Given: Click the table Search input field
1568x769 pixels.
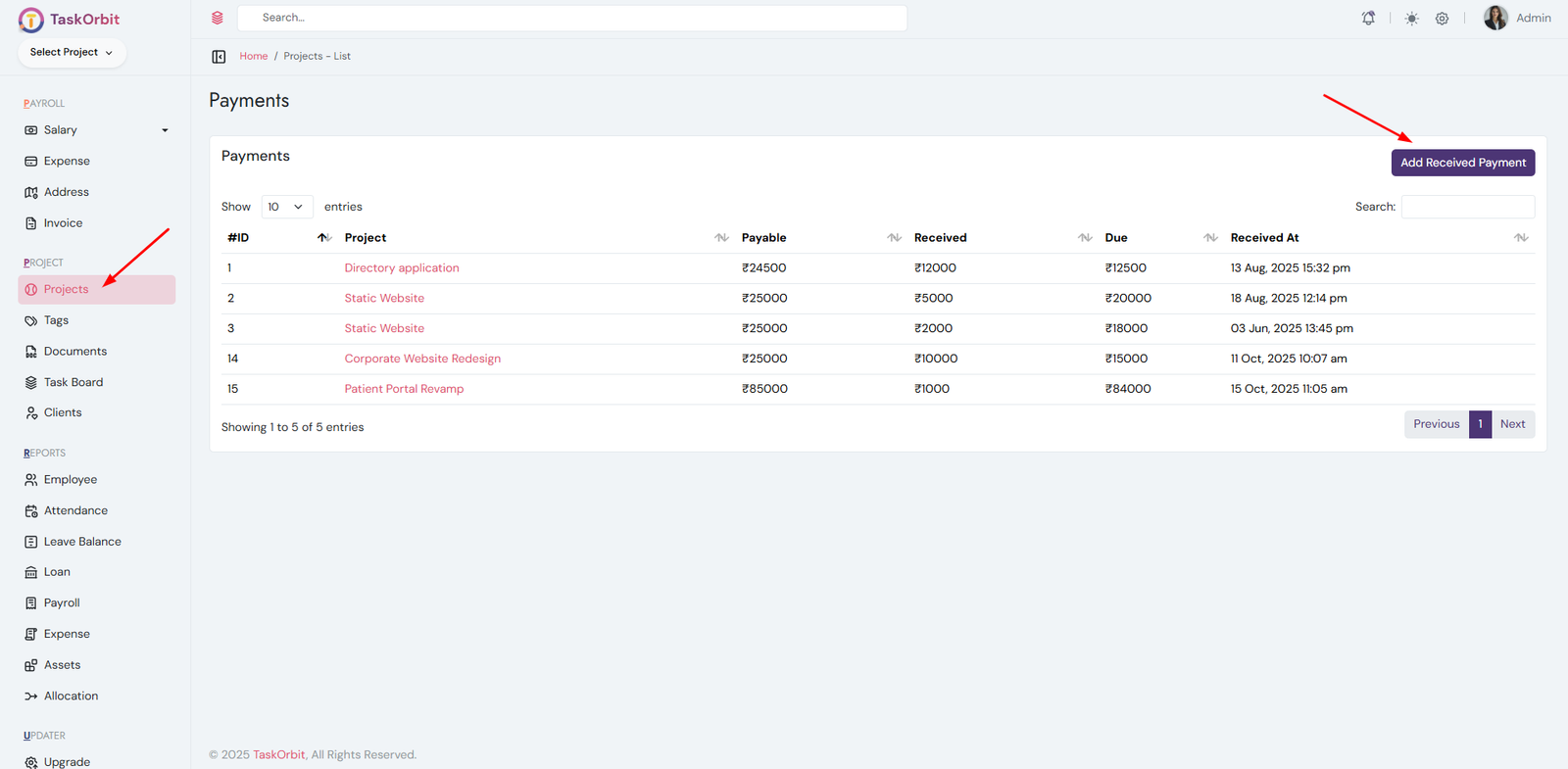Looking at the screenshot, I should [x=1468, y=207].
